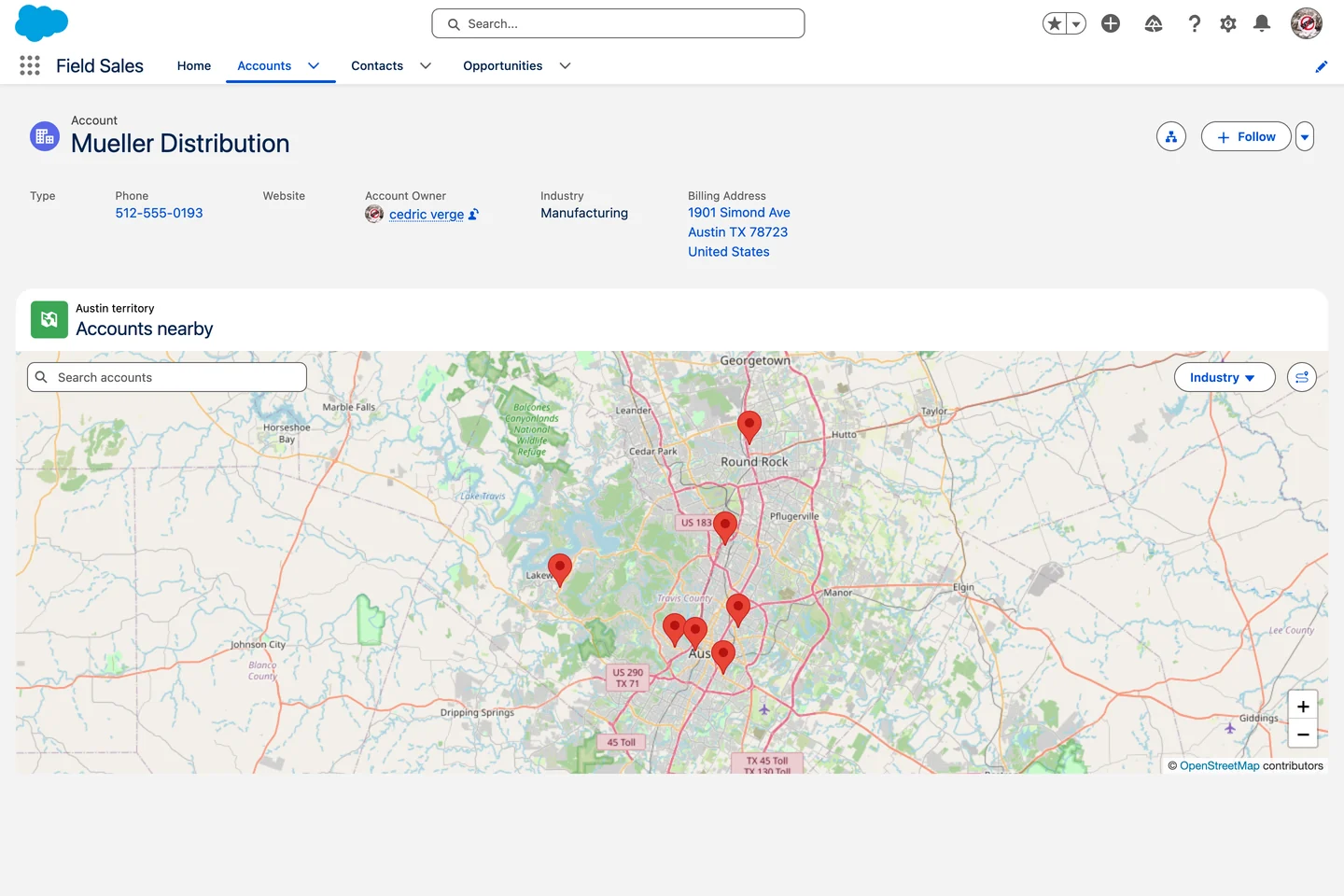
Task: Open the Accounts tab
Action: [x=264, y=65]
